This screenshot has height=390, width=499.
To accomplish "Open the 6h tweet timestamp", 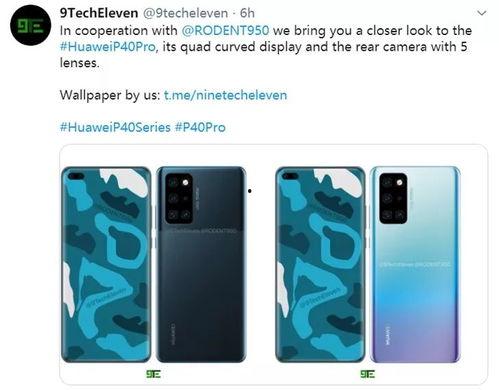I will (247, 13).
